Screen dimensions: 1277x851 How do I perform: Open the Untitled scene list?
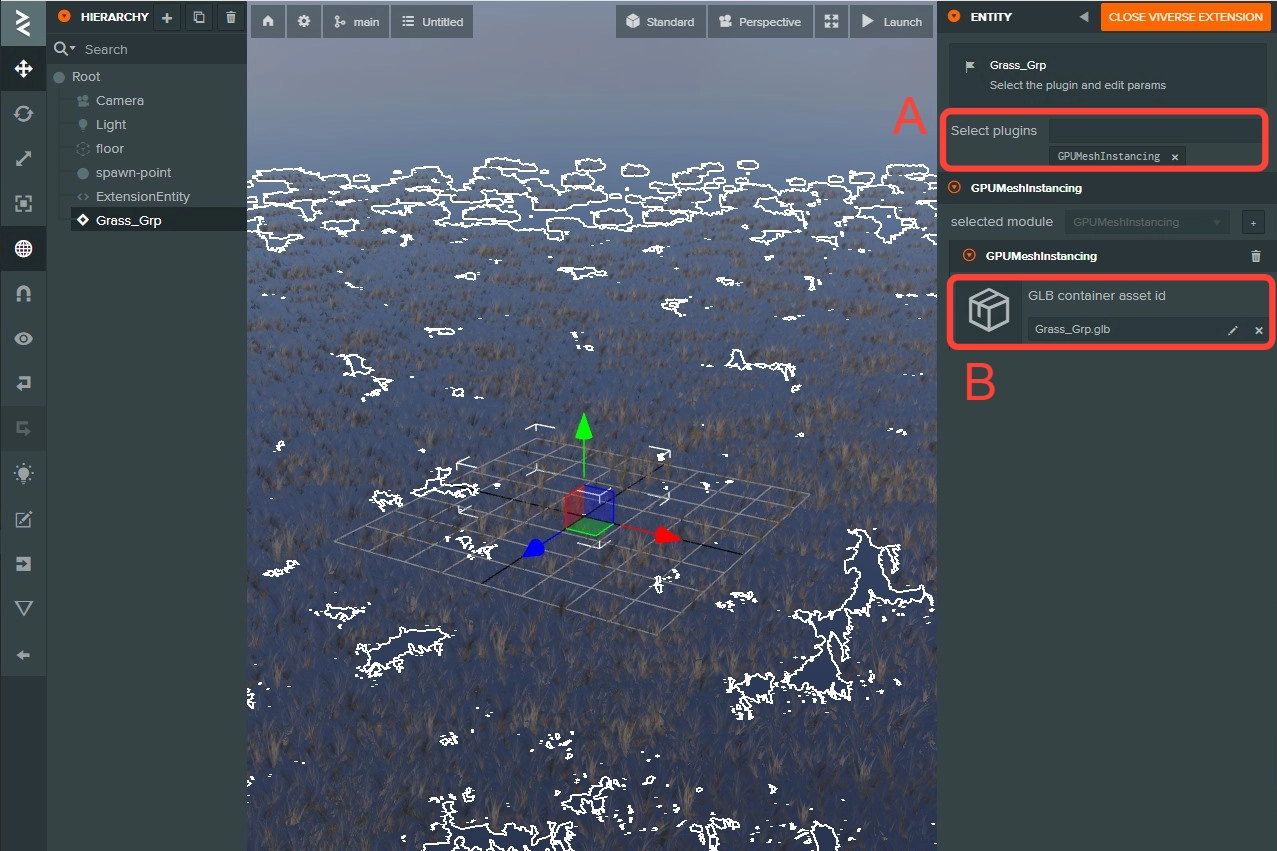point(432,21)
